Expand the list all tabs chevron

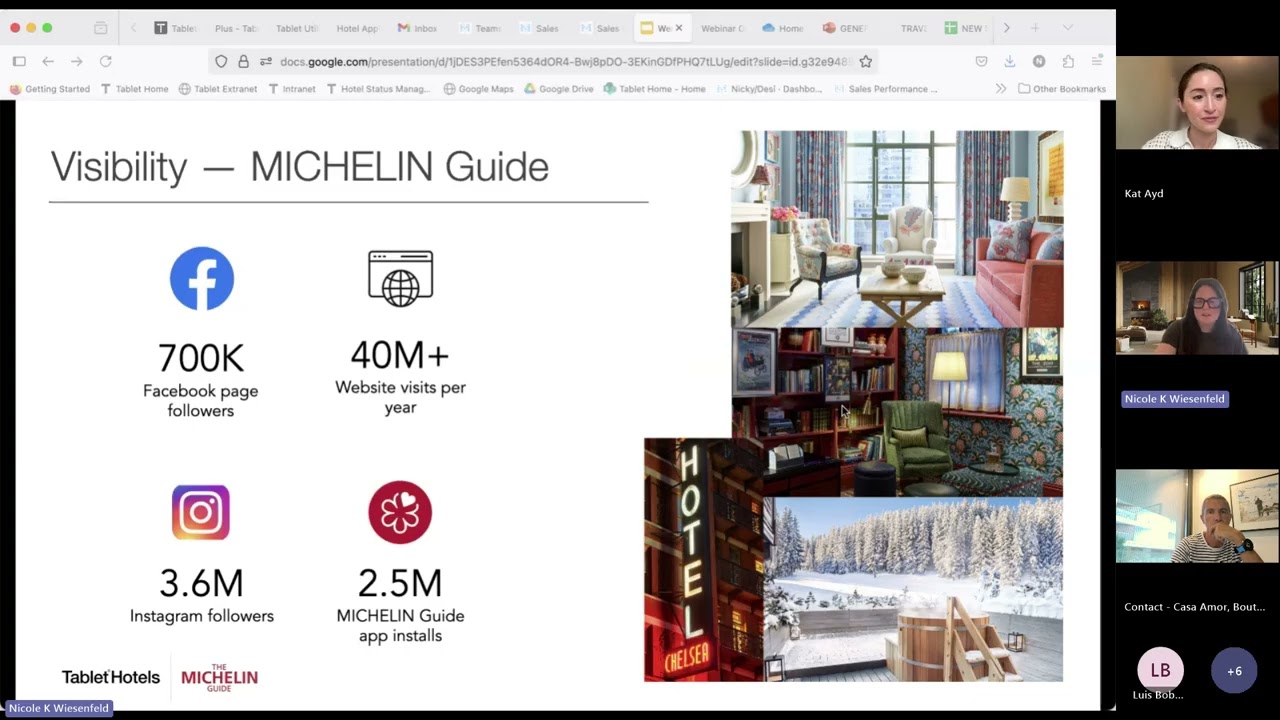pos(1067,28)
